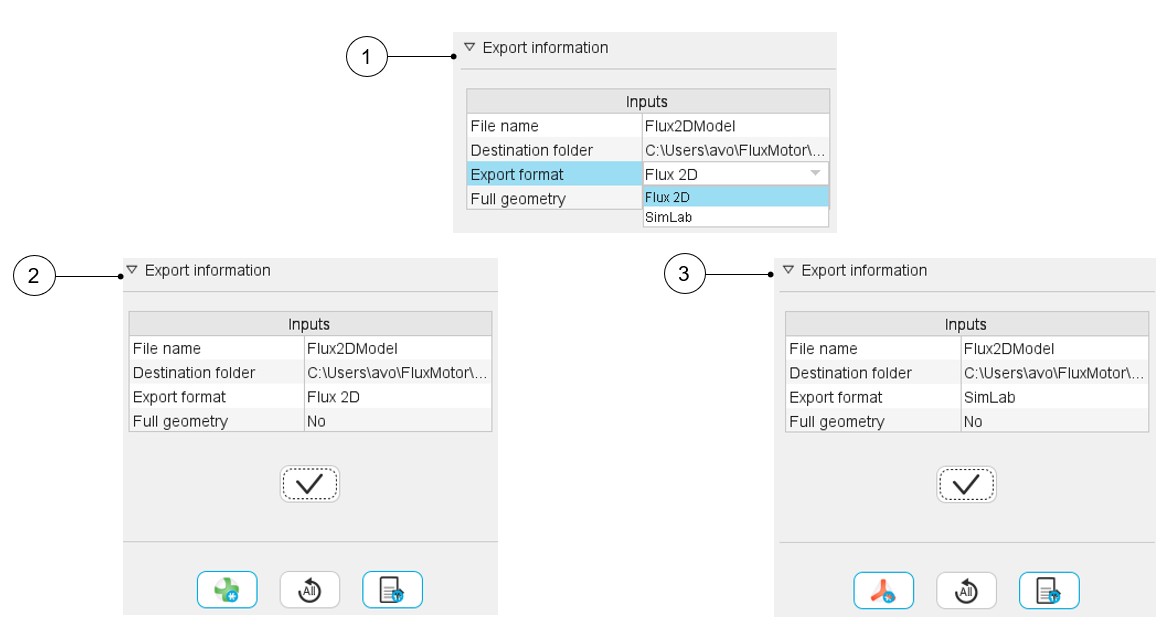Choose SimLab from the open dropdown list
Viewport: 1171px width, 631px height.
(735, 217)
